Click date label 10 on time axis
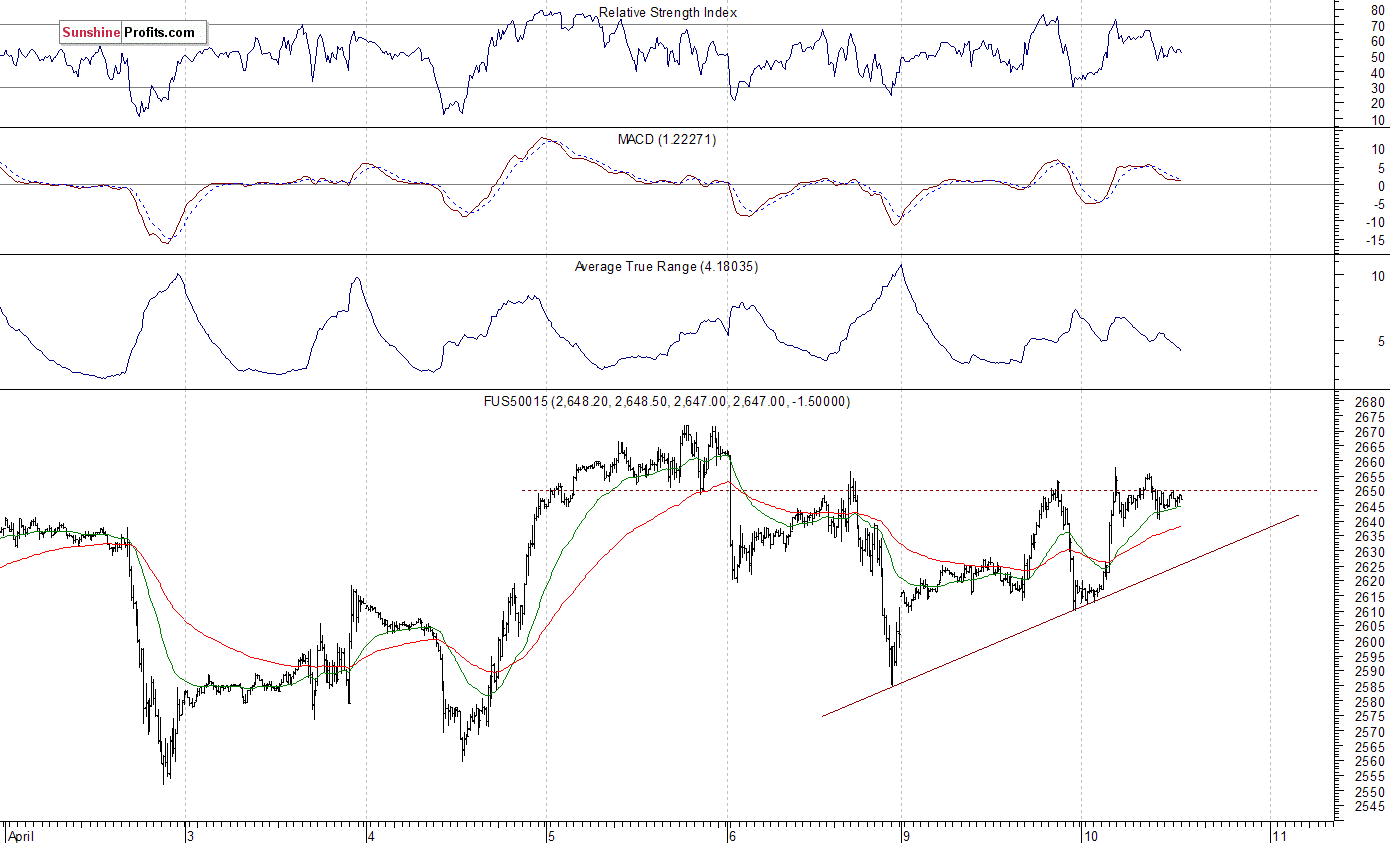This screenshot has height=843, width=1390. point(1089,834)
